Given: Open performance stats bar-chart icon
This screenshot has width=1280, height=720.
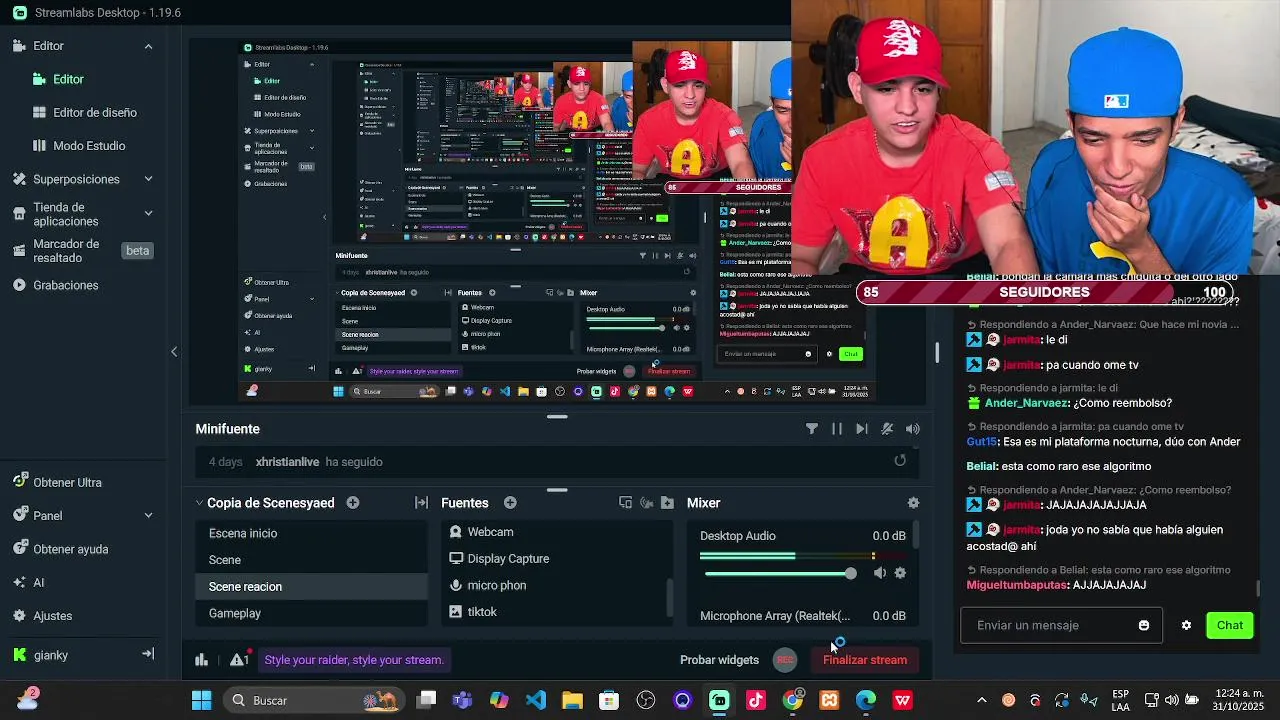Looking at the screenshot, I should coord(202,660).
